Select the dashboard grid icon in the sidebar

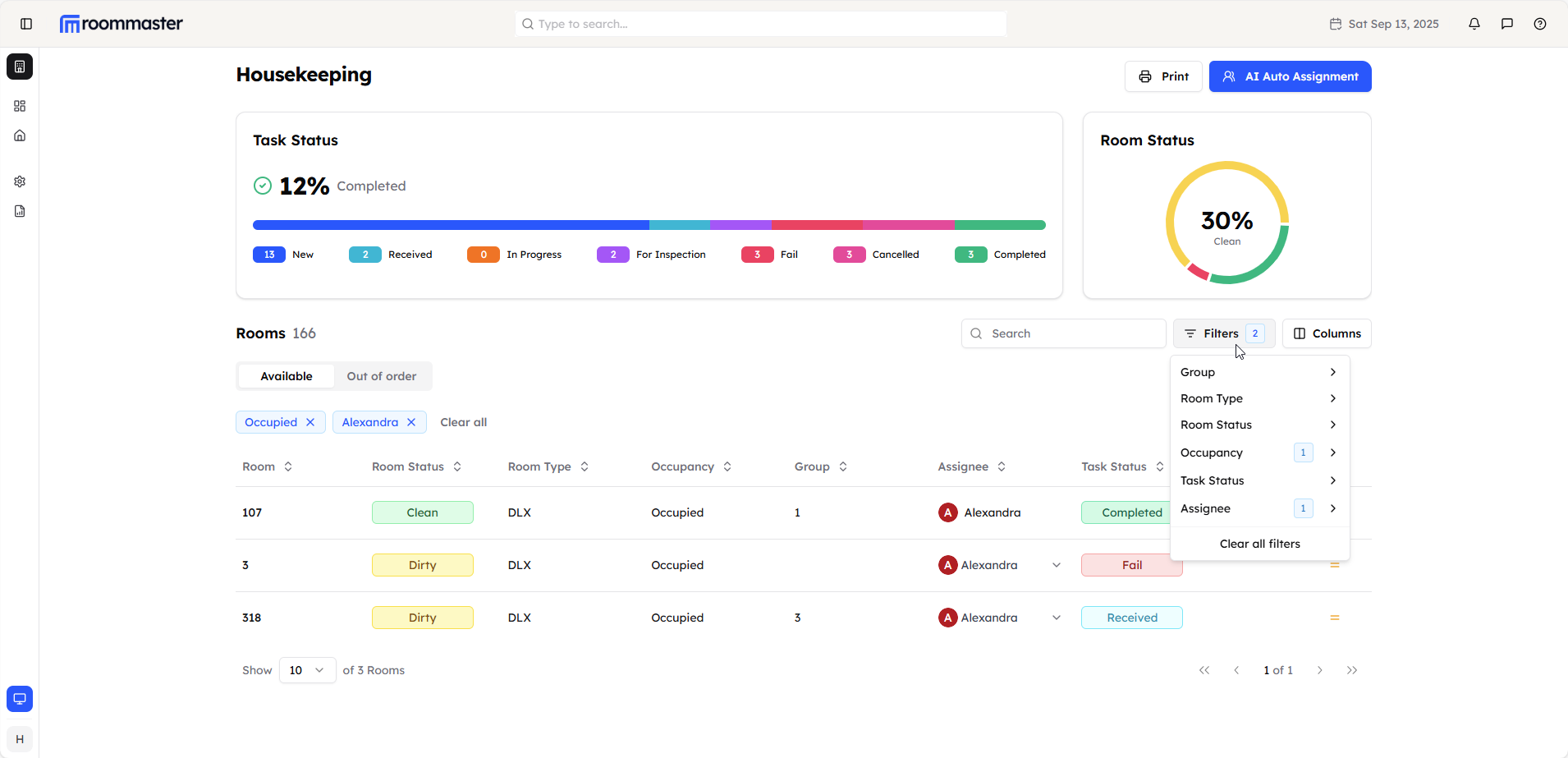click(20, 105)
